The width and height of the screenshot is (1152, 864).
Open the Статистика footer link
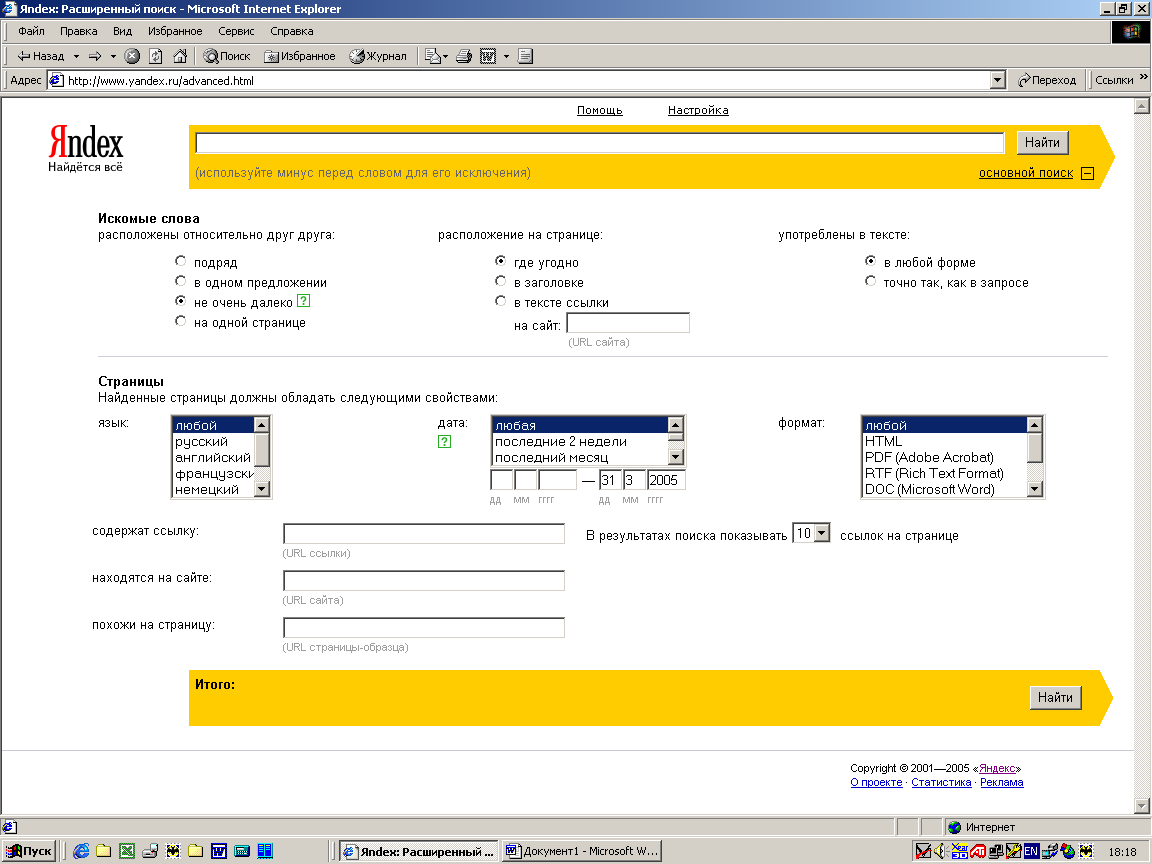[941, 782]
